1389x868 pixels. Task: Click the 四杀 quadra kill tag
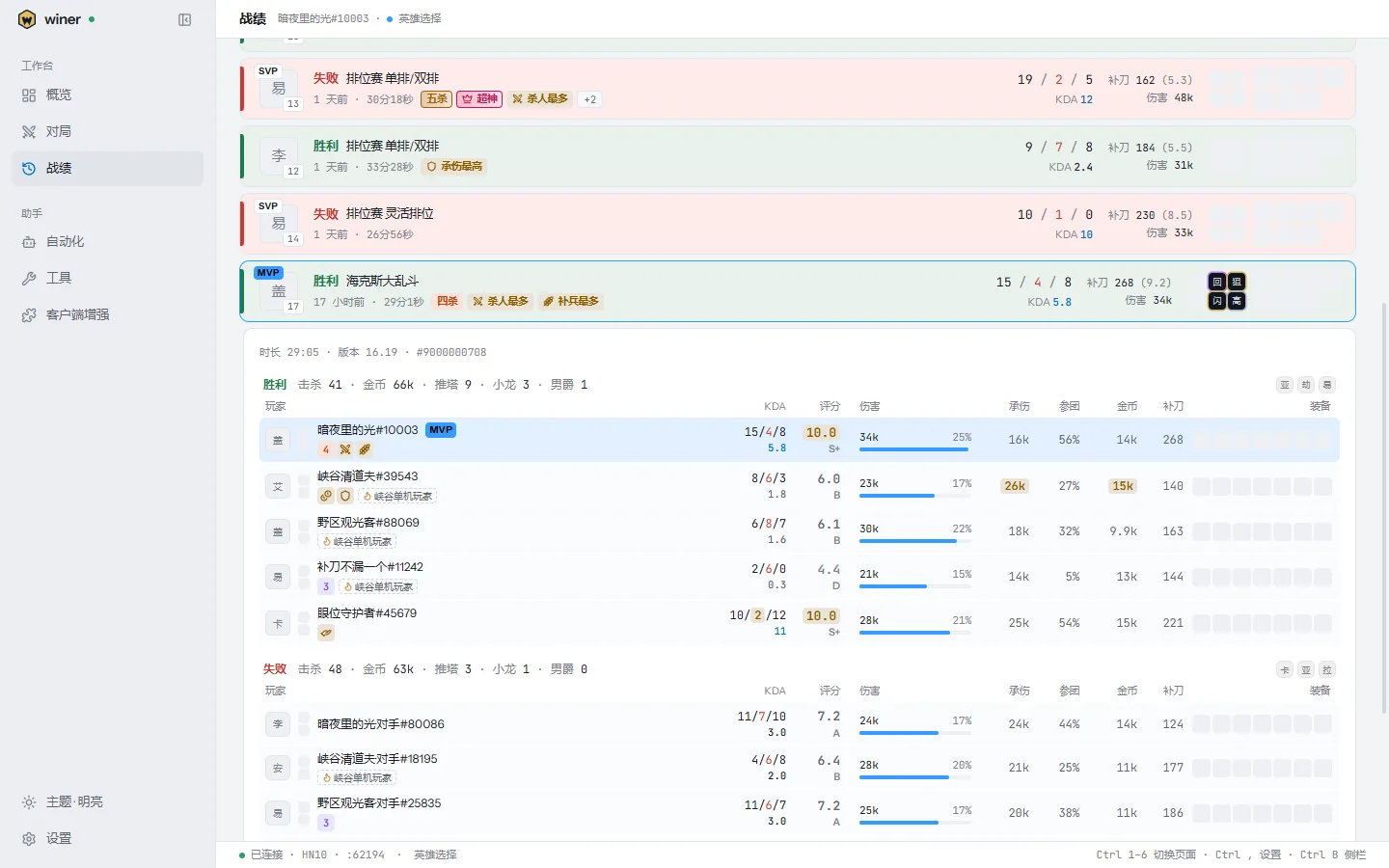point(448,302)
